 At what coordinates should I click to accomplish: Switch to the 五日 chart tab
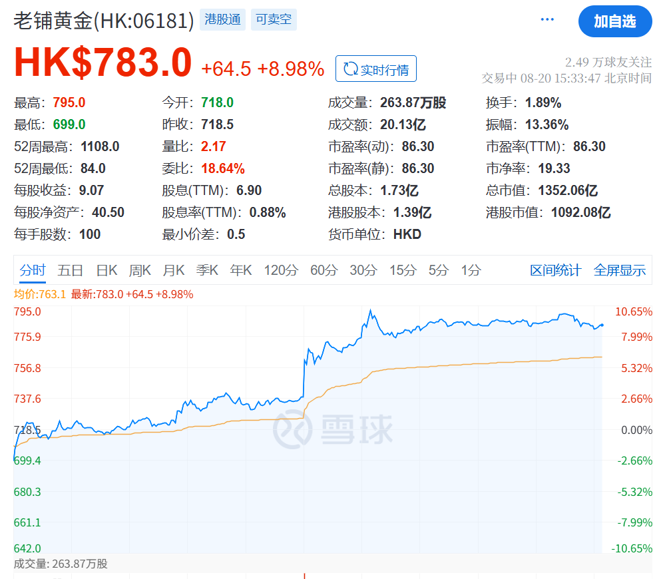click(70, 270)
